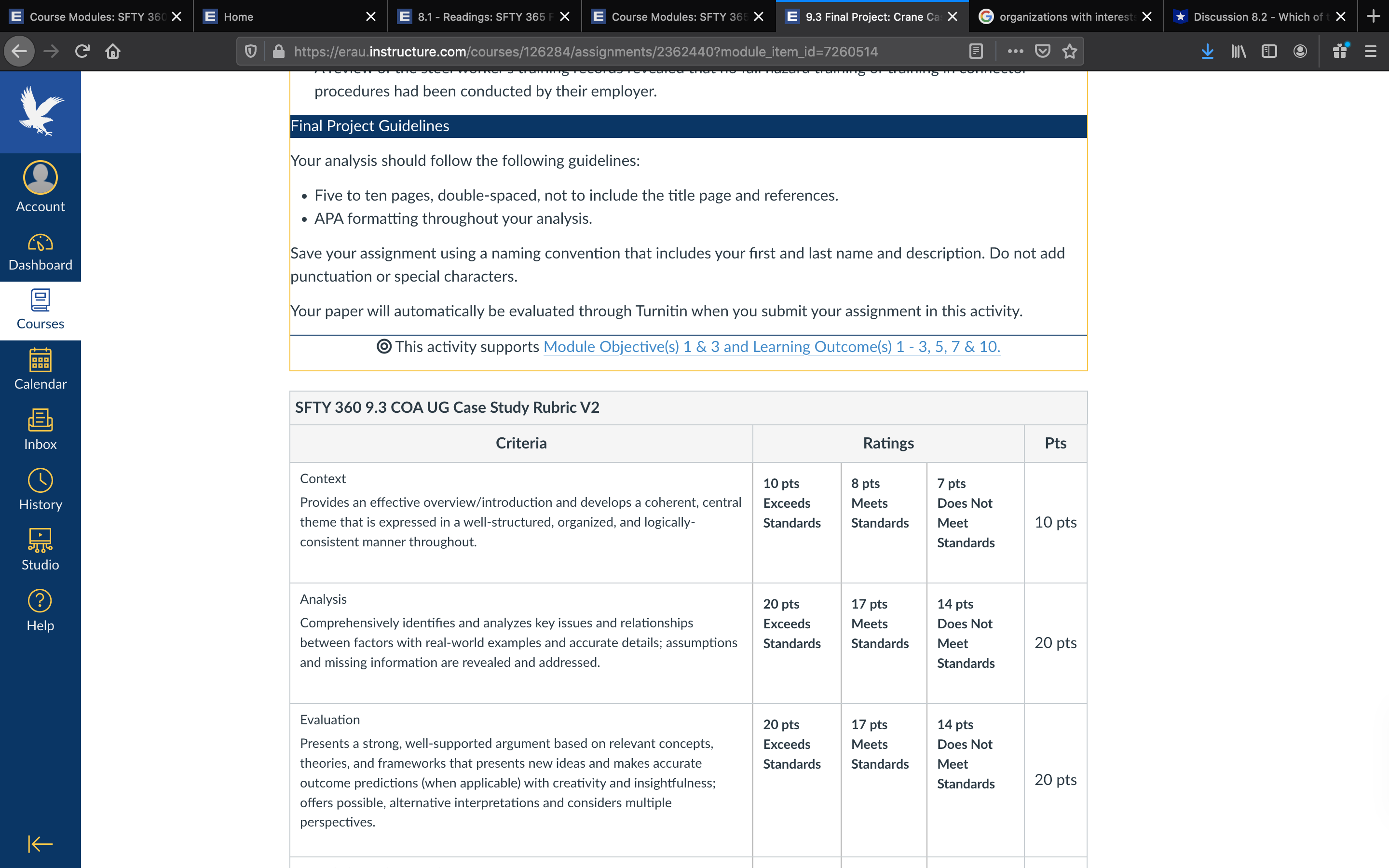Collapse the Canvas navigation sidebar
This screenshot has width=1389, height=868.
(40, 844)
